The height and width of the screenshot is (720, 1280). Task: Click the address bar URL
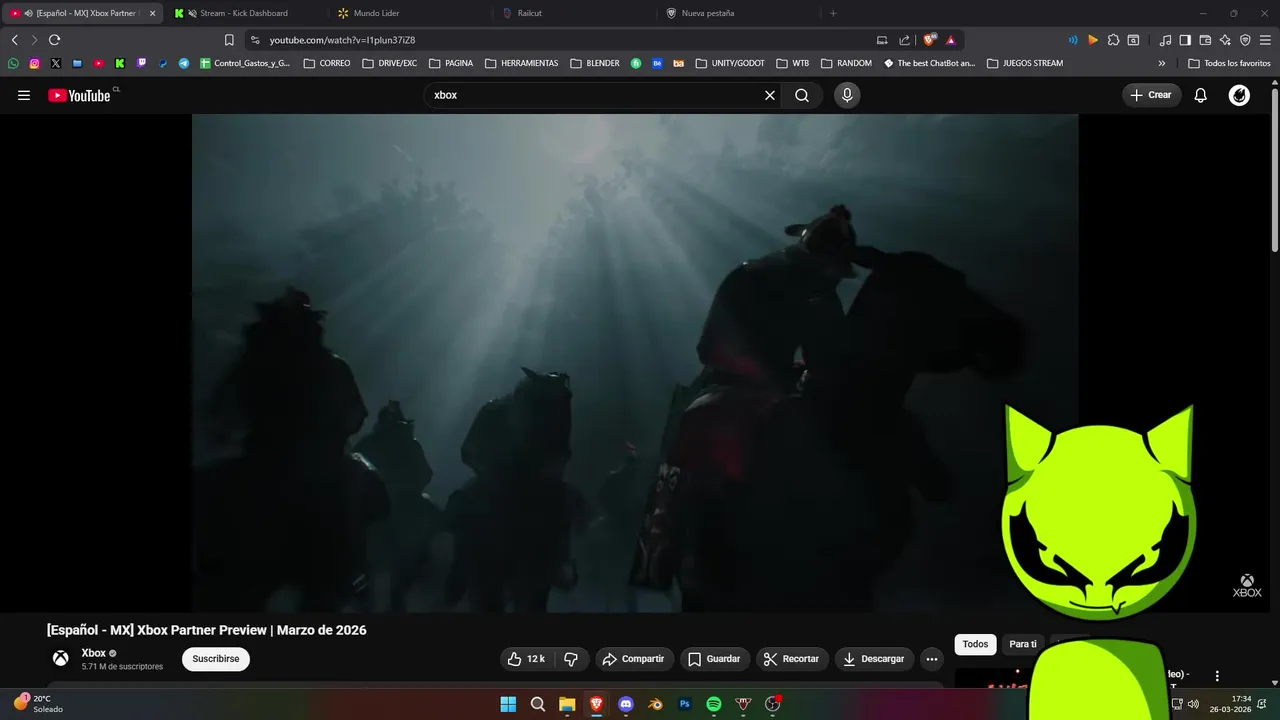pyautogui.click(x=342, y=40)
